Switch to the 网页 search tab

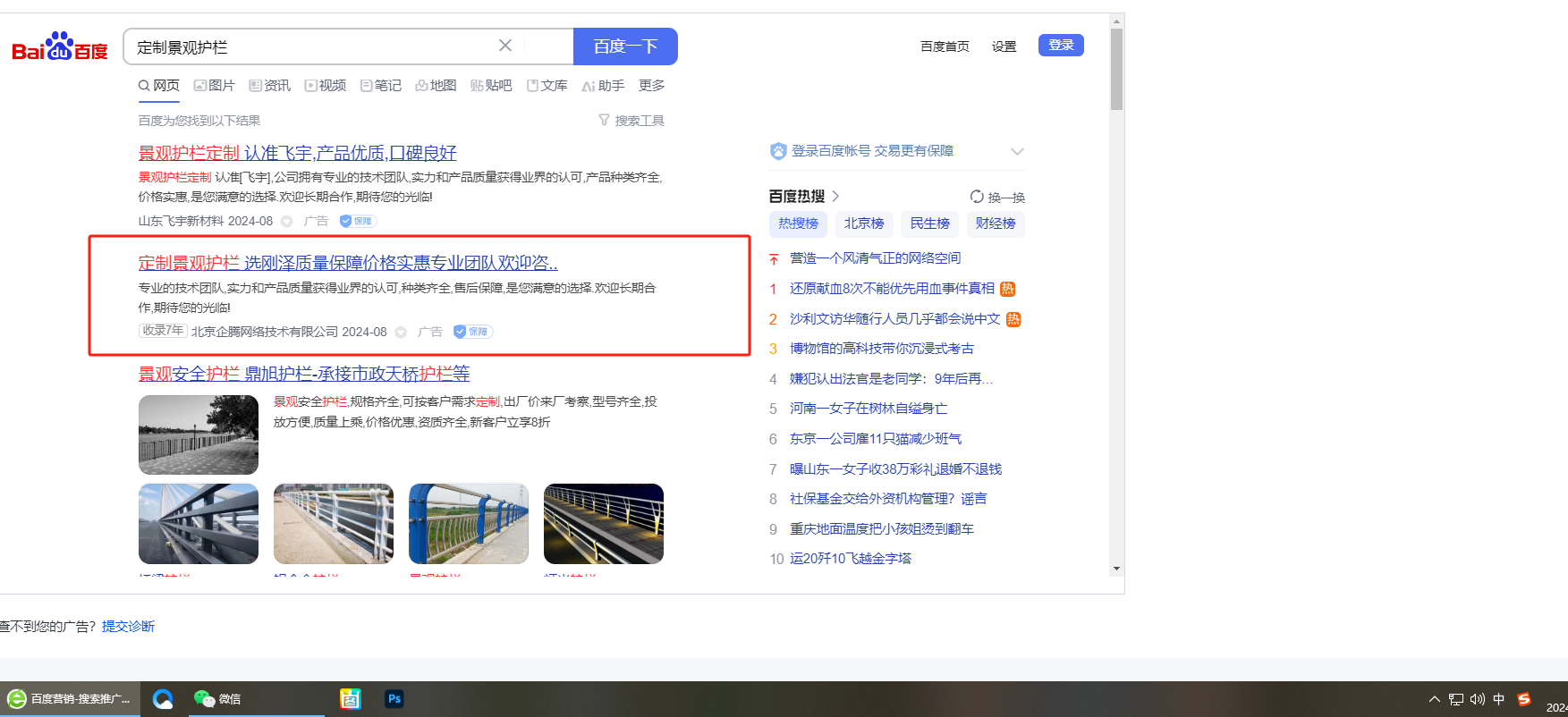[159, 85]
